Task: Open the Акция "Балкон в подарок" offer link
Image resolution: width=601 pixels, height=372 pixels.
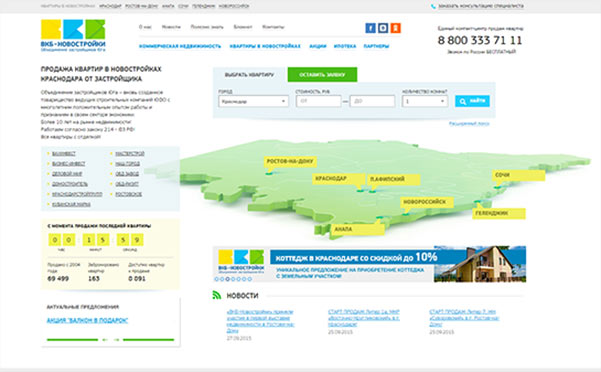Action: point(87,320)
